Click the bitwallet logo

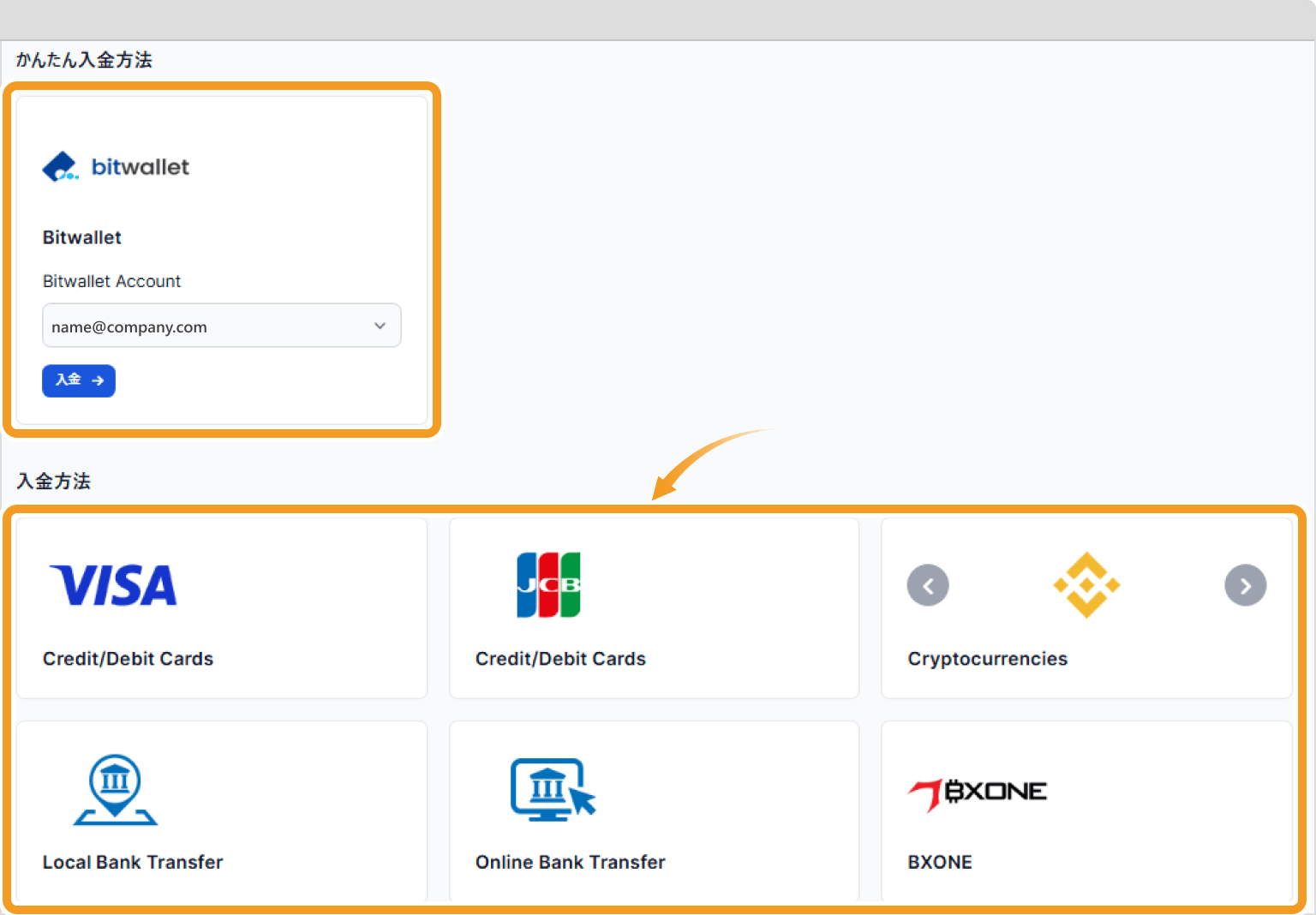(116, 167)
